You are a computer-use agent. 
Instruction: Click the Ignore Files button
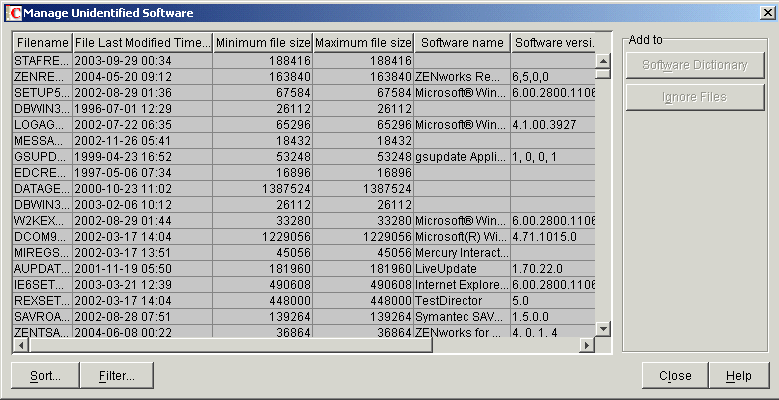pos(695,97)
